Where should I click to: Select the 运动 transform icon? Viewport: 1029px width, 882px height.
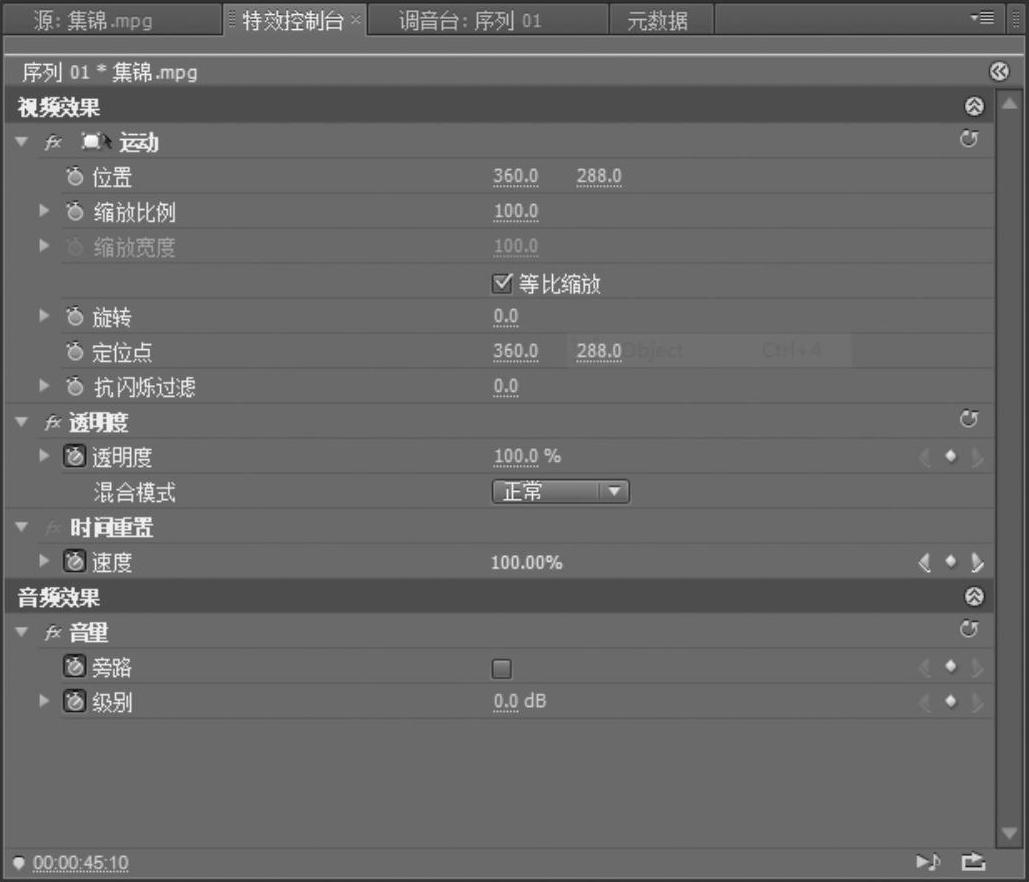[95, 141]
